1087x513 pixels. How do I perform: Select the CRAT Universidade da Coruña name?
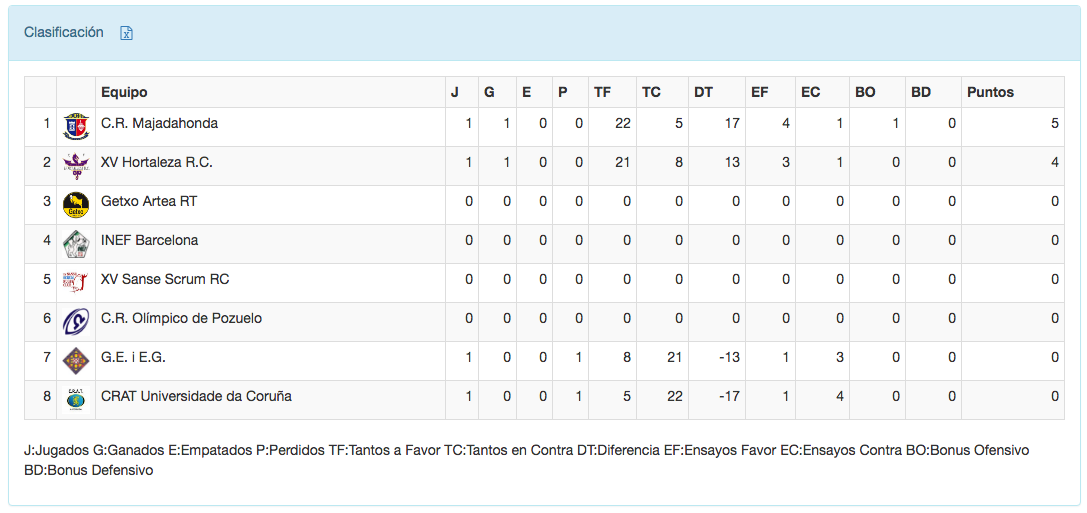[196, 397]
